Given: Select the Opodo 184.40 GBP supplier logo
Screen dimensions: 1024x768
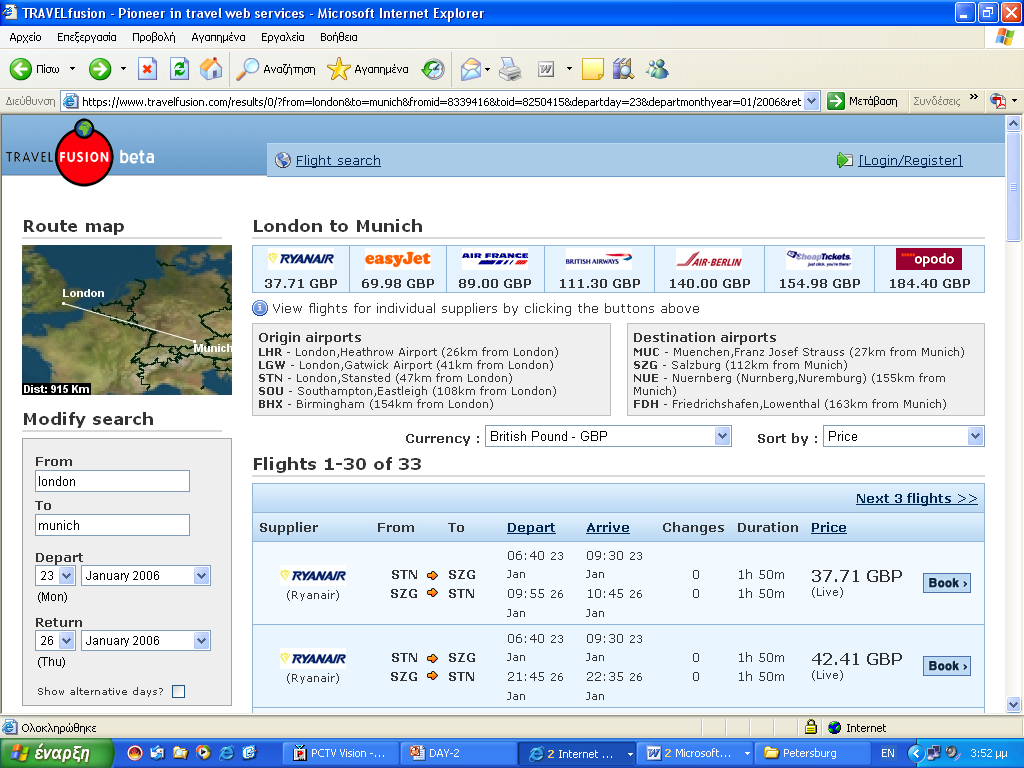Looking at the screenshot, I should tap(929, 259).
